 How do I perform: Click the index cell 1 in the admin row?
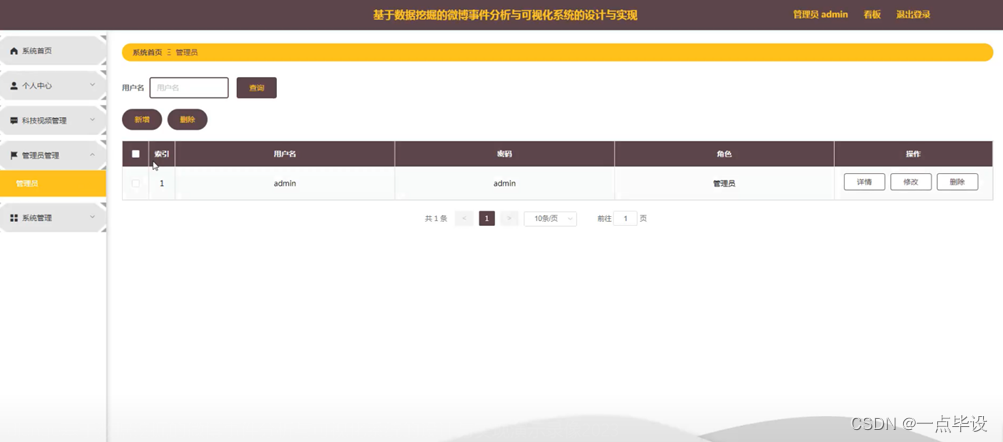tap(162, 184)
